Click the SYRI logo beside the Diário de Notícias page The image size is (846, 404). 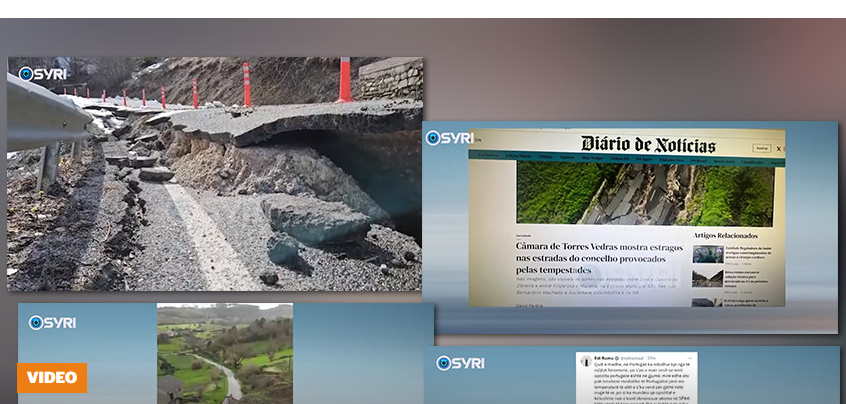[449, 138]
